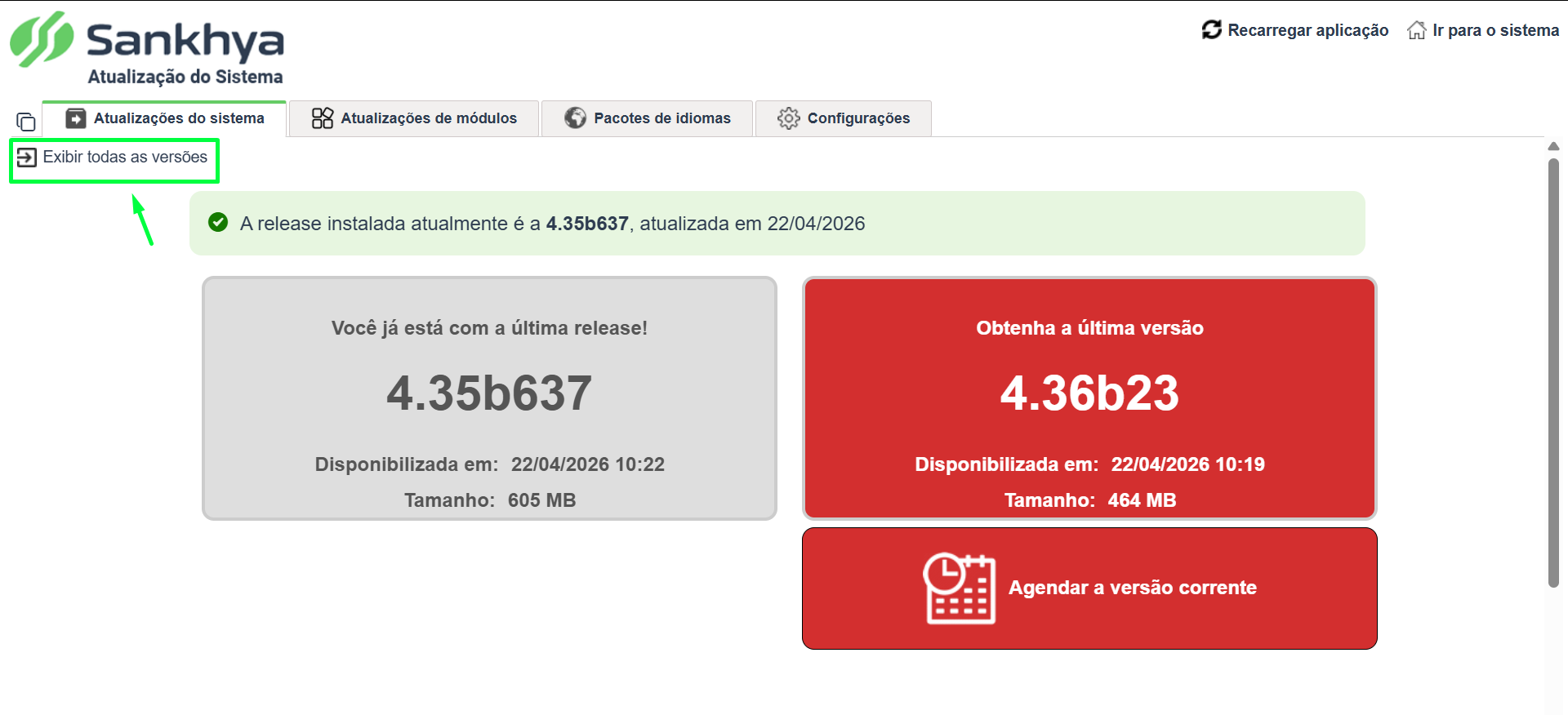
Task: Click the Obtenha a última versão heading
Action: [1089, 328]
